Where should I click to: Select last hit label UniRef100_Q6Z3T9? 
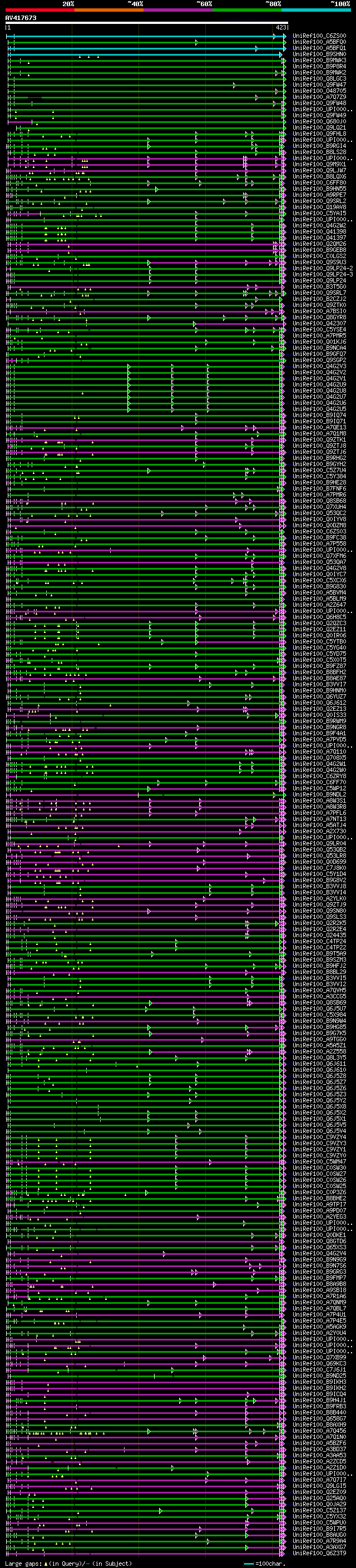point(319,1553)
